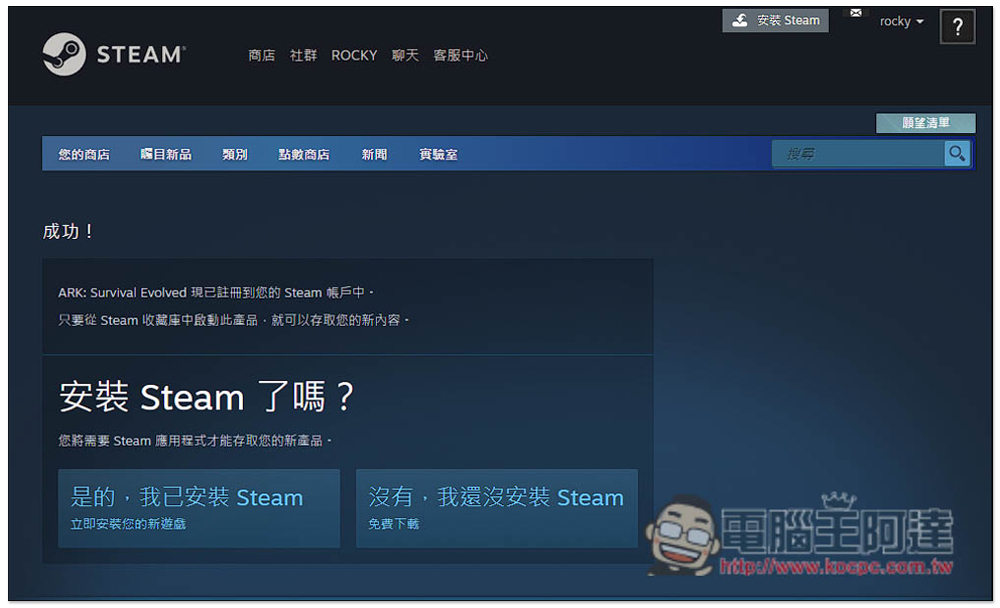Open the 商店 top menu

pos(261,56)
